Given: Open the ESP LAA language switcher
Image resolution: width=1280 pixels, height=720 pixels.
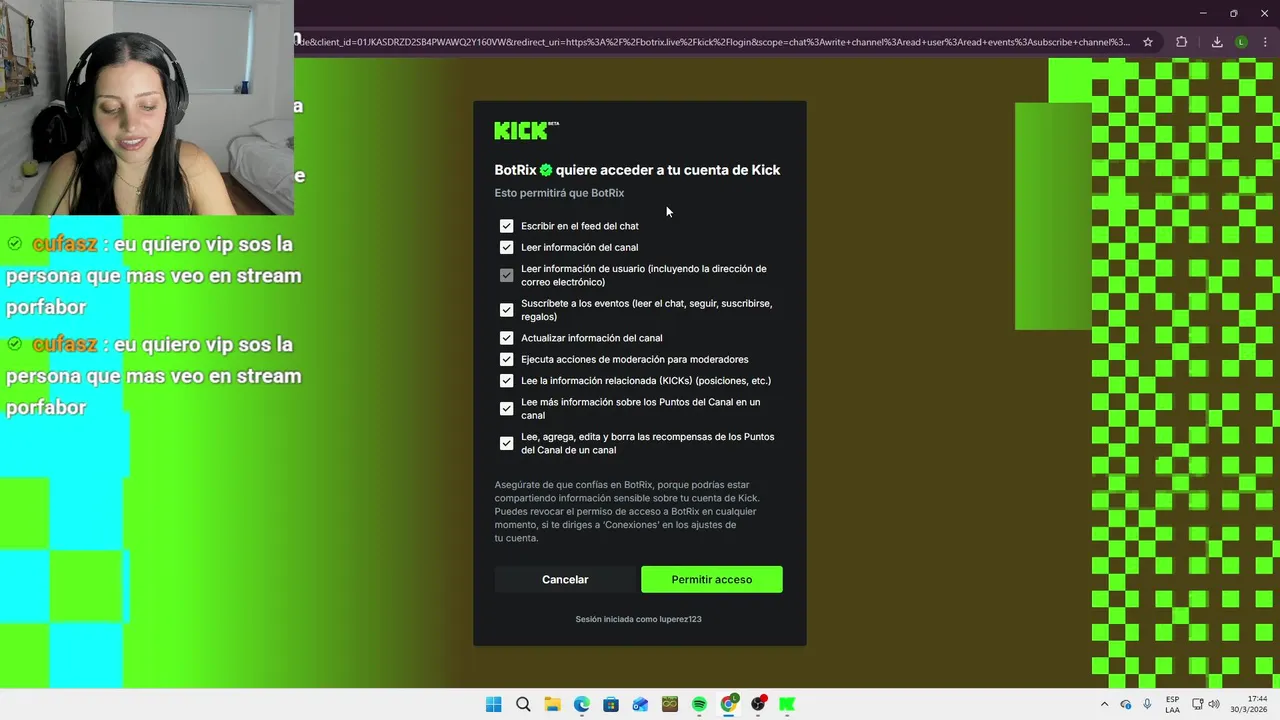Looking at the screenshot, I should [1172, 704].
